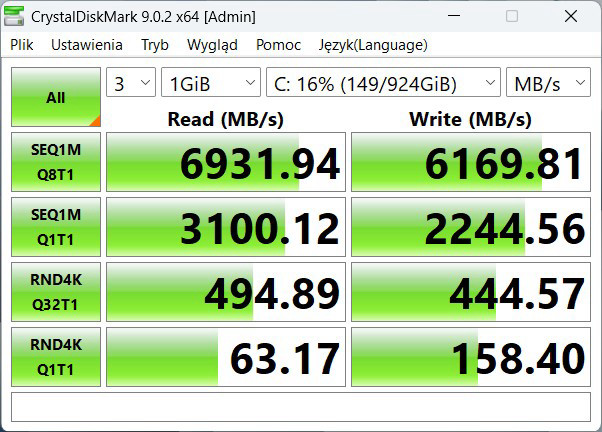Image resolution: width=602 pixels, height=432 pixels.
Task: Click the SEQ1M Q8T1 read result 6931.94
Action: coord(225,163)
